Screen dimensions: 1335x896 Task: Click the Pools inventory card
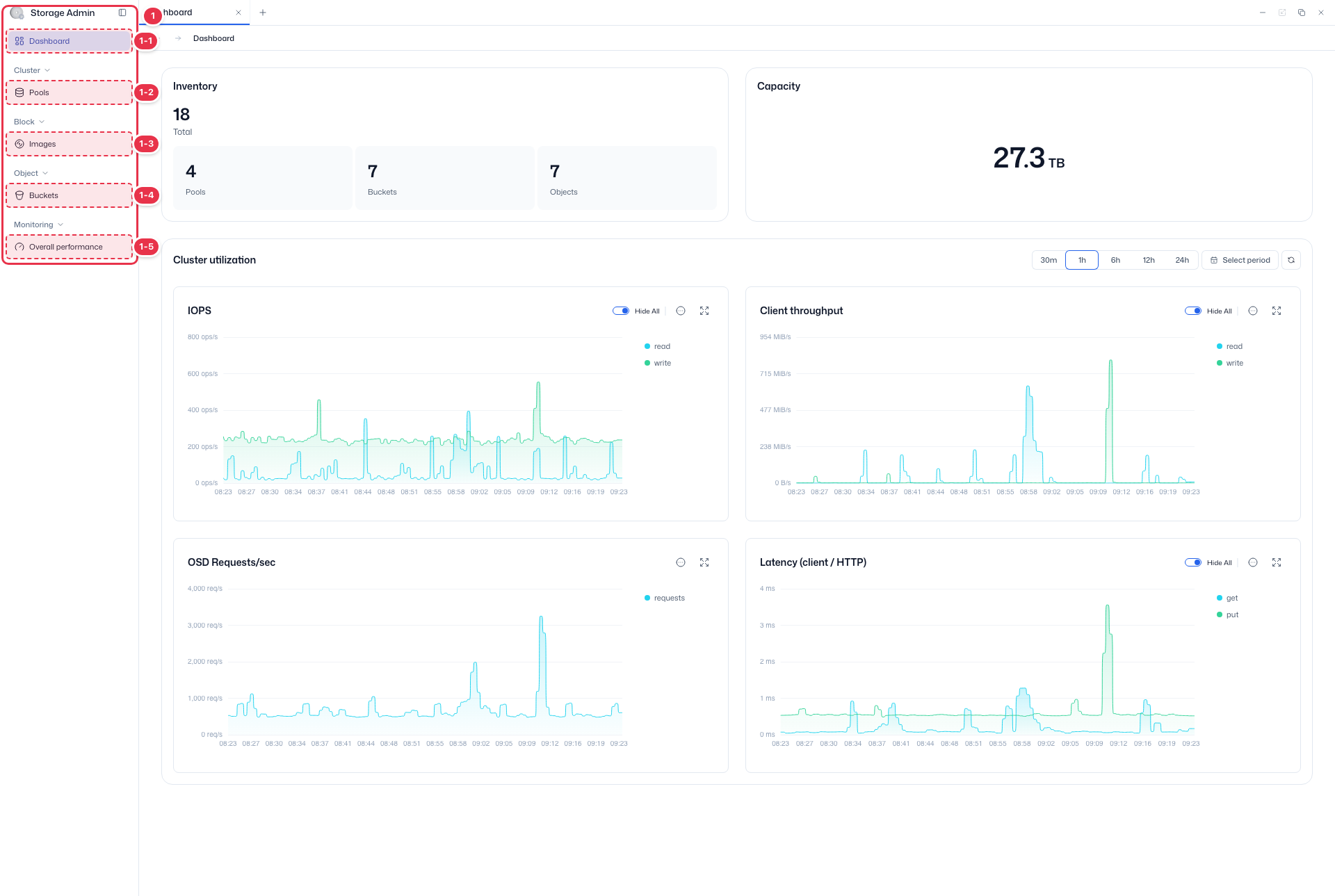[263, 178]
